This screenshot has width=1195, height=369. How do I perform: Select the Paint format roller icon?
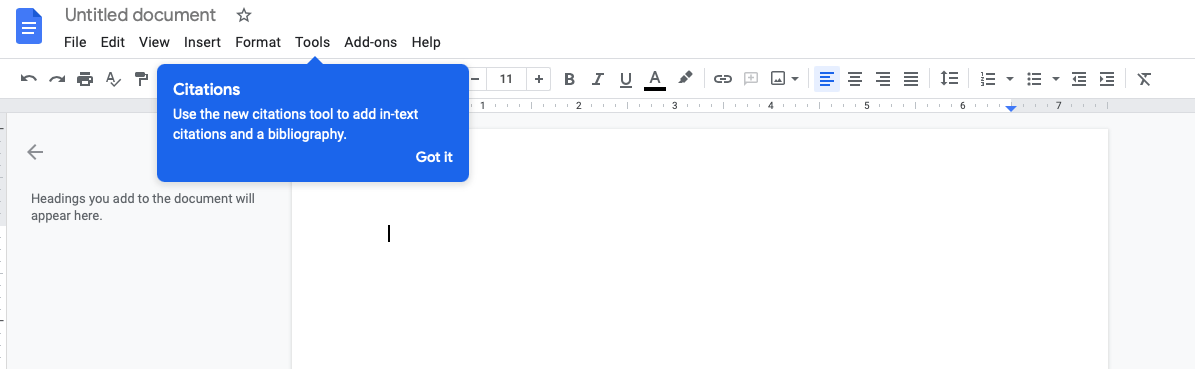141,79
